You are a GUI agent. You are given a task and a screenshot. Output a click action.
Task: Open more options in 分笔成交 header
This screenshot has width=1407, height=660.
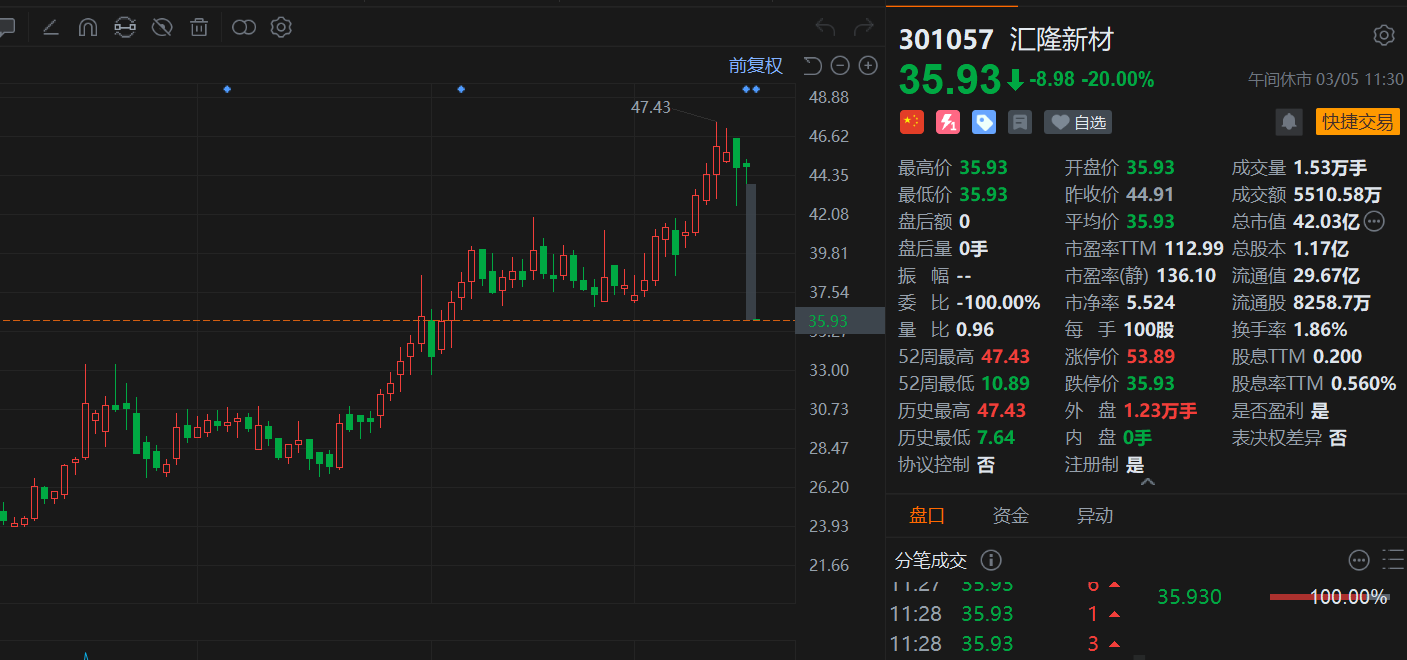pos(1358,560)
